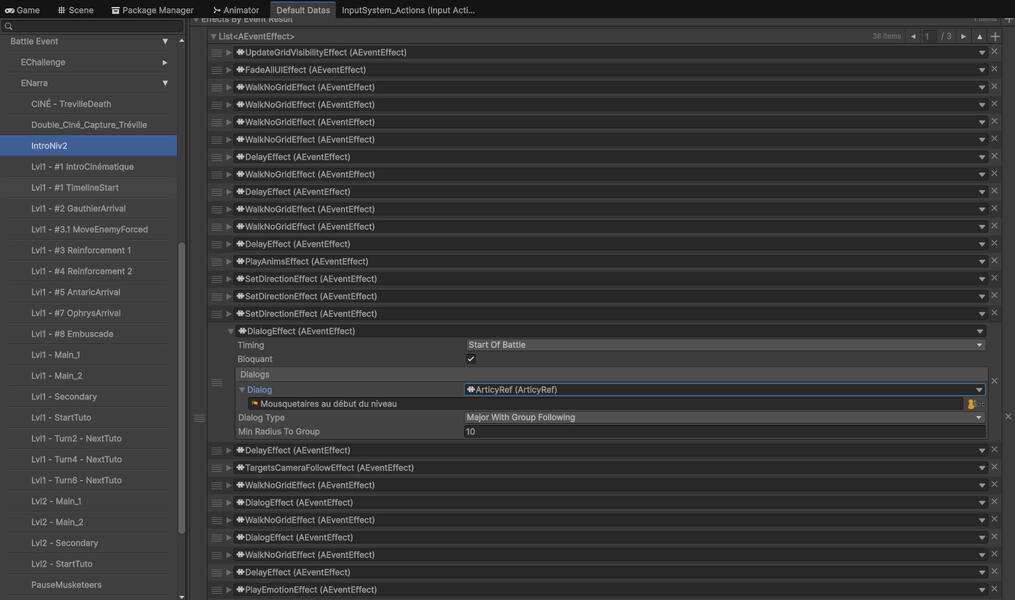The height and width of the screenshot is (600, 1015).
Task: Open the Dialog Type dropdown
Action: click(x=724, y=418)
